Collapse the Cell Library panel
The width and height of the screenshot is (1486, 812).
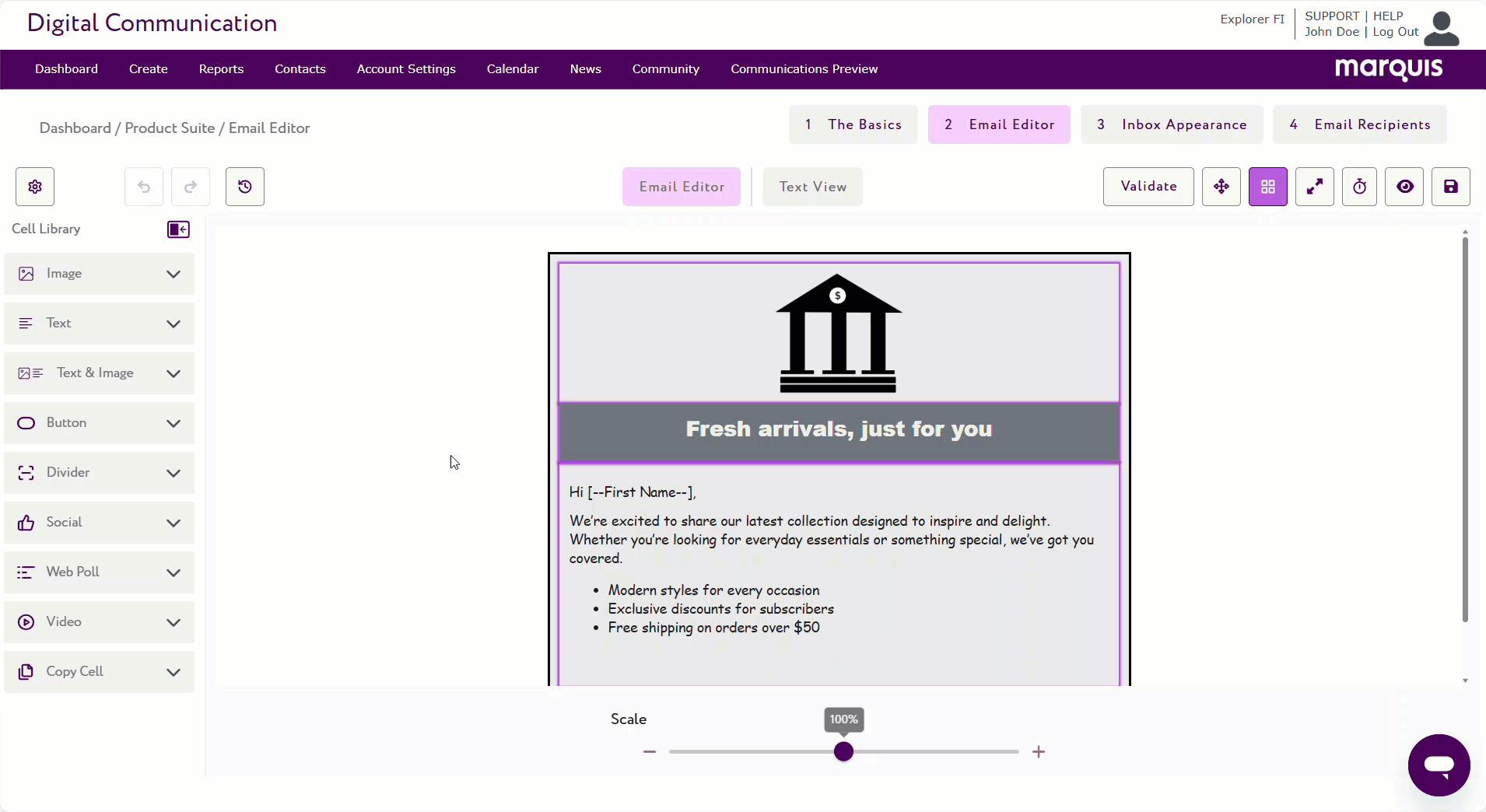pos(178,229)
